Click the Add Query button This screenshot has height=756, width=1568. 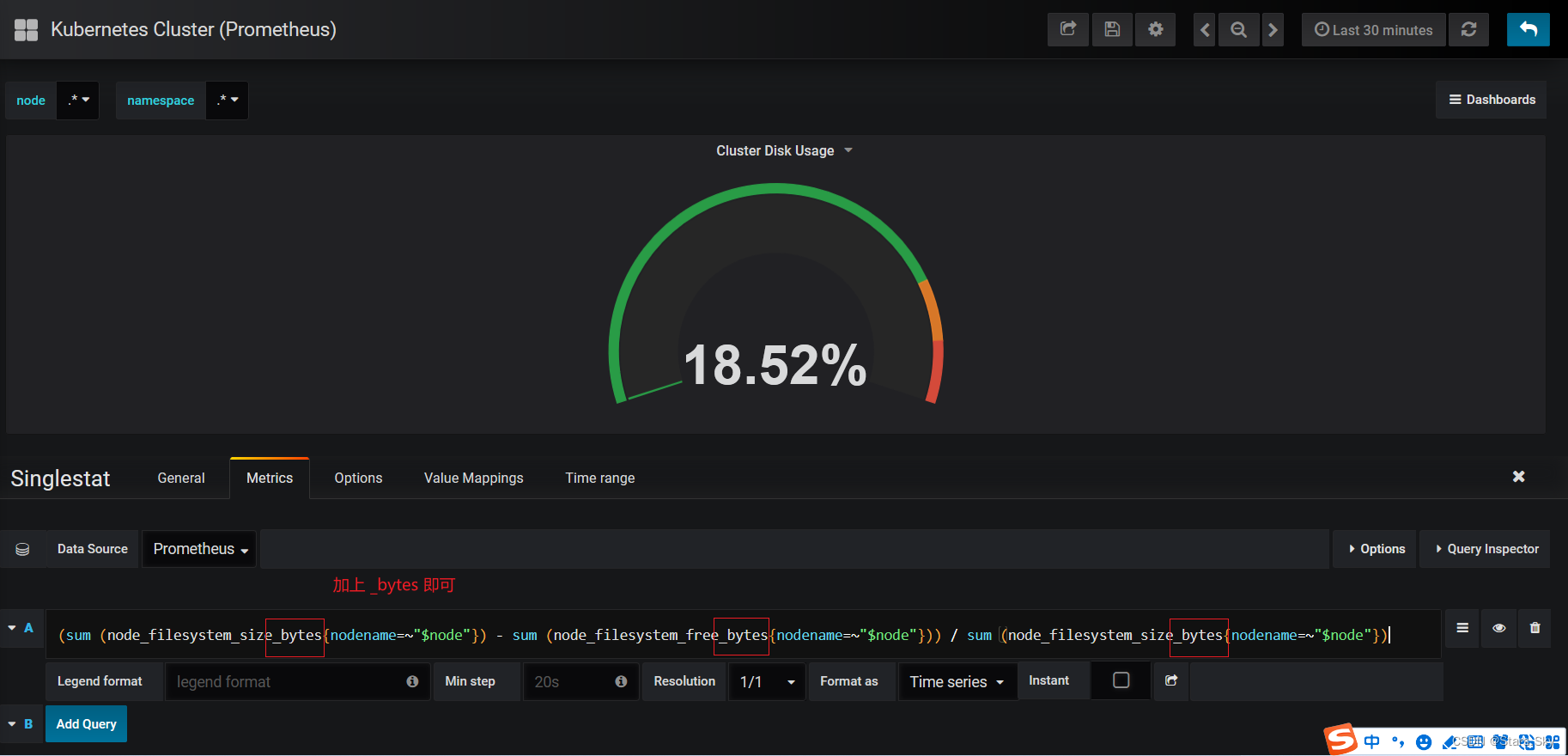click(86, 724)
